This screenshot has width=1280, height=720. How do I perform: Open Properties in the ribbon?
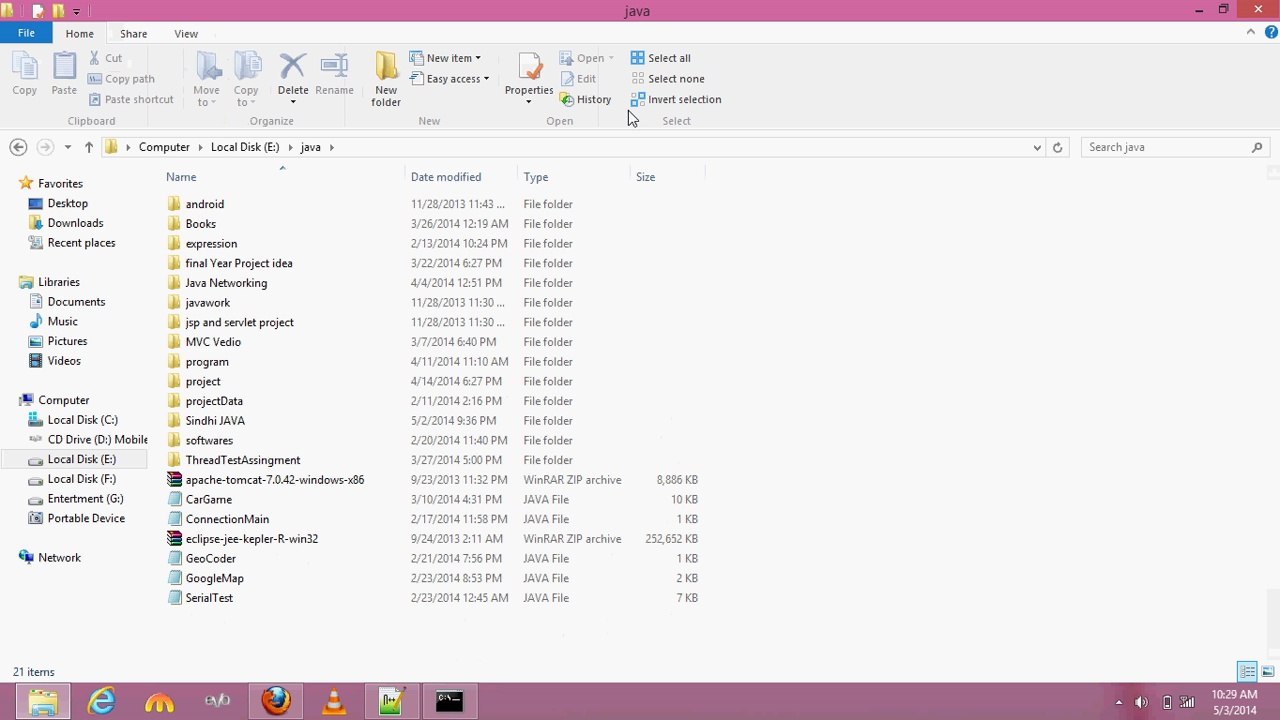point(528,76)
